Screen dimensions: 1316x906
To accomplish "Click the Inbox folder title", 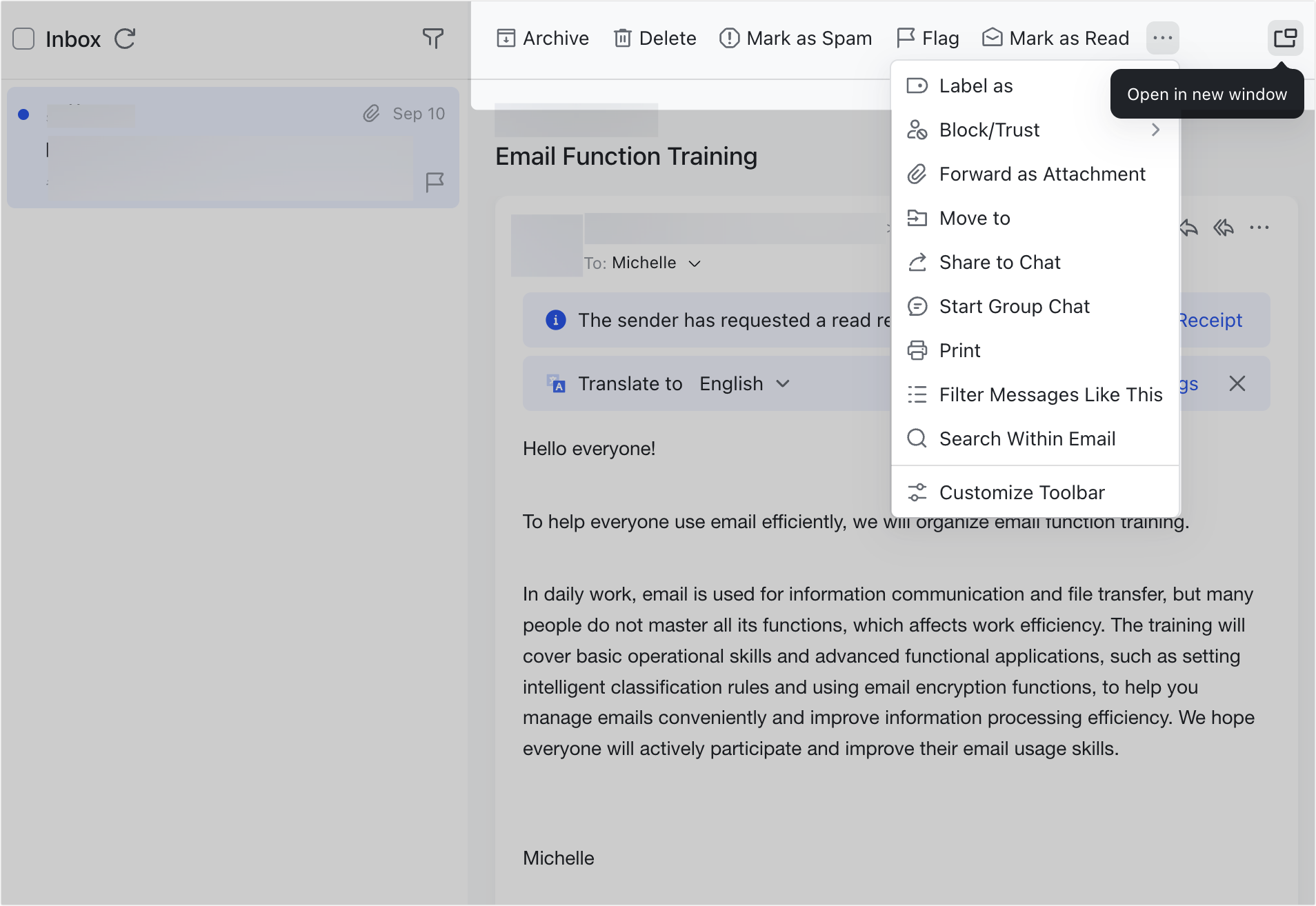I will [x=73, y=39].
